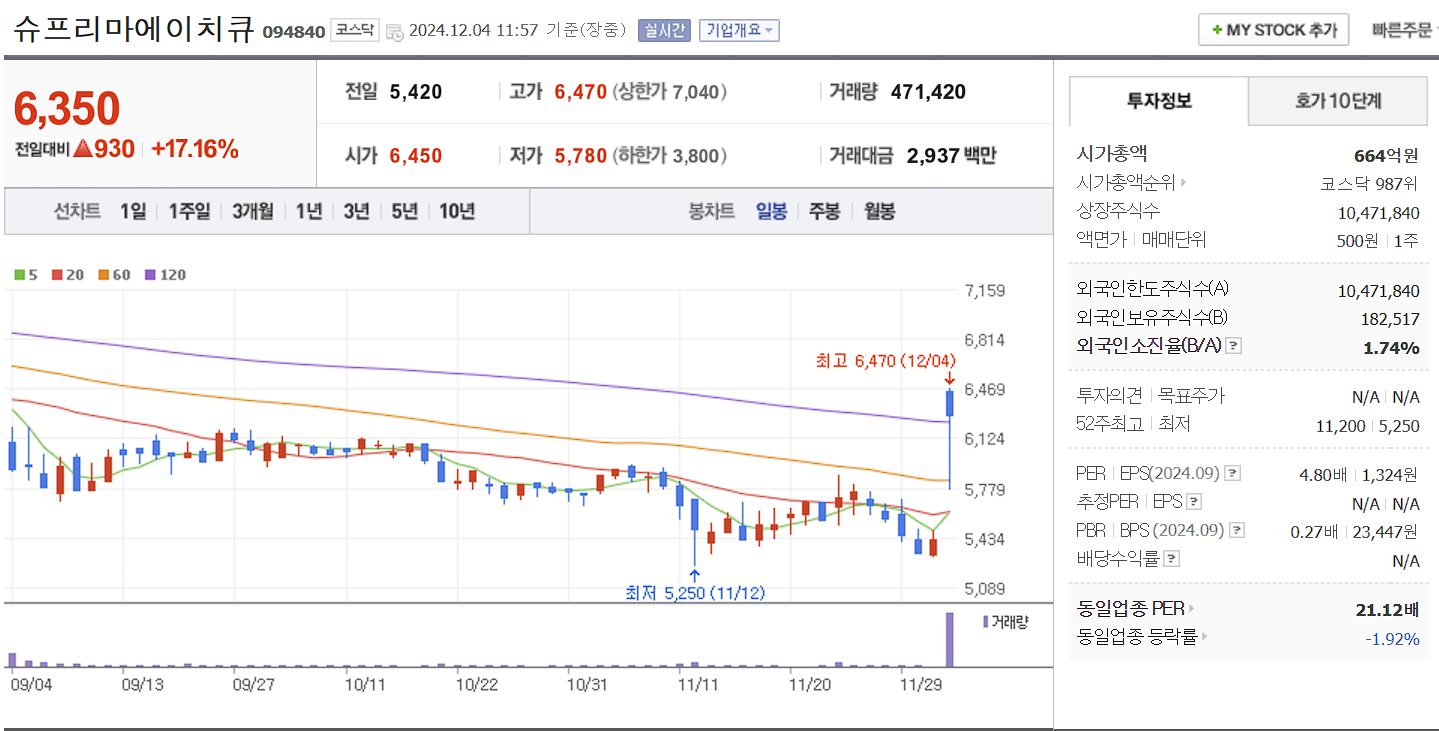Click the 외국인보유주식수 value 182,517
This screenshot has width=1439, height=731.
coord(1389,318)
